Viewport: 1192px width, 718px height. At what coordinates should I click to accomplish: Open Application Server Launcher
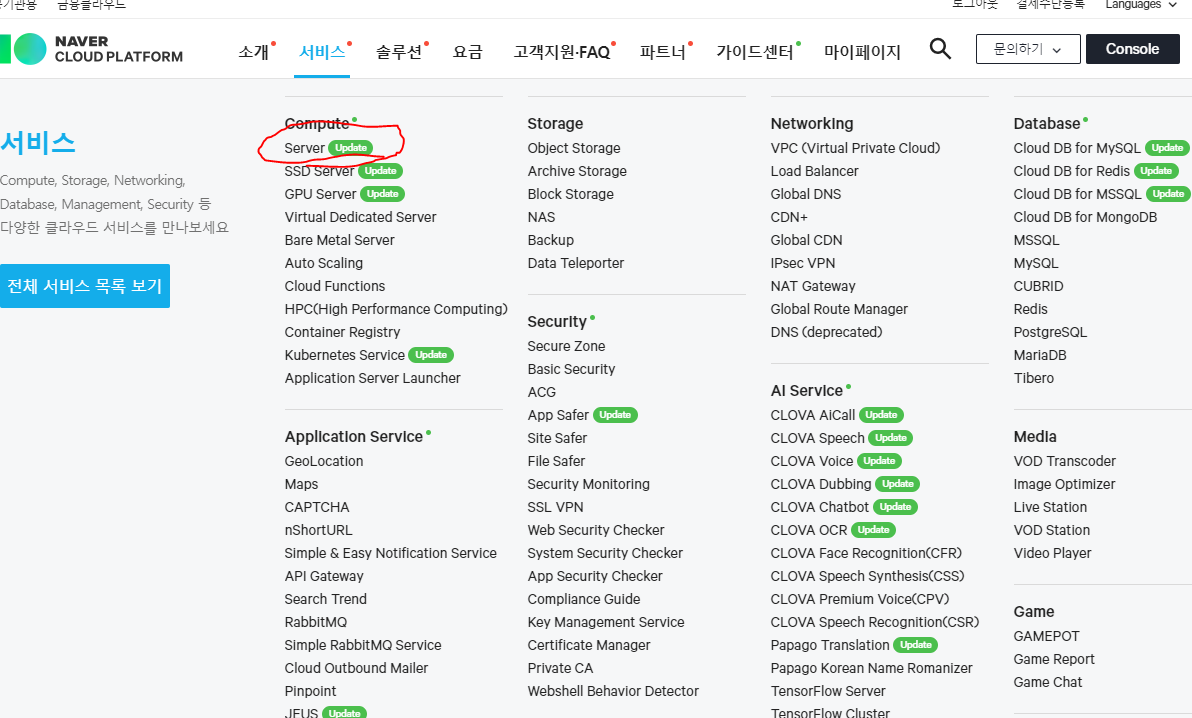(372, 378)
